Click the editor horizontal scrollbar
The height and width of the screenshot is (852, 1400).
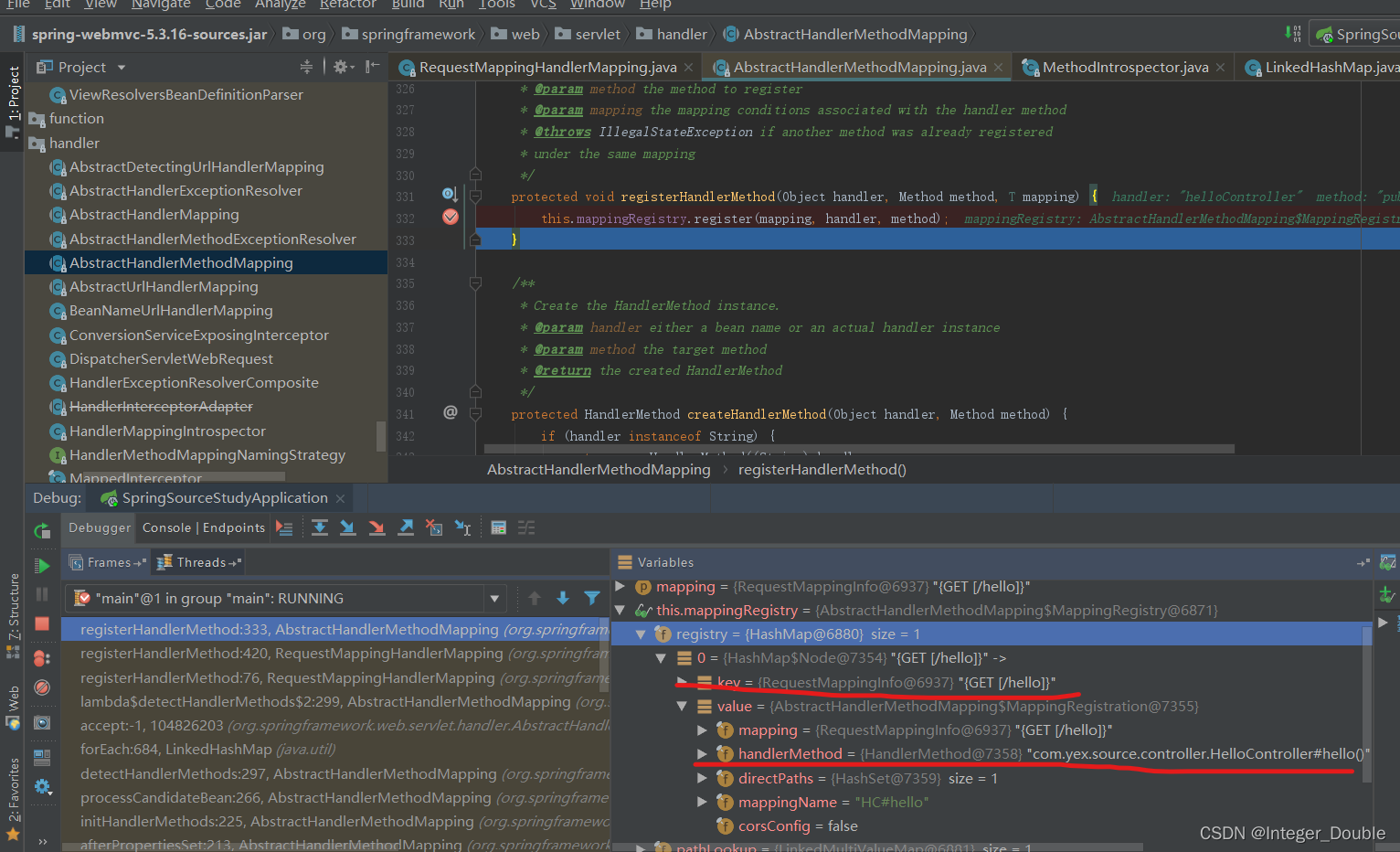tap(859, 449)
